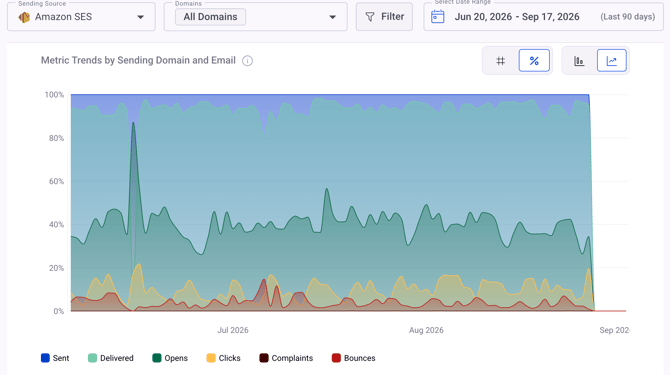Hide the Clicks series in legend
670x375 pixels.
223,358
